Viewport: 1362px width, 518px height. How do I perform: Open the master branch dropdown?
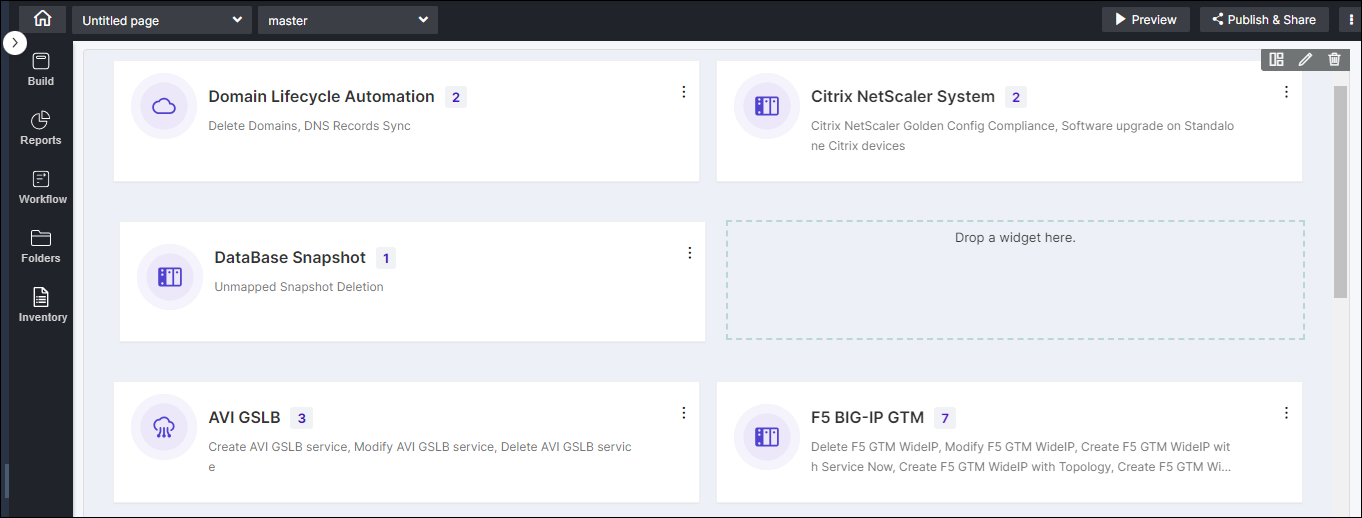pos(348,20)
